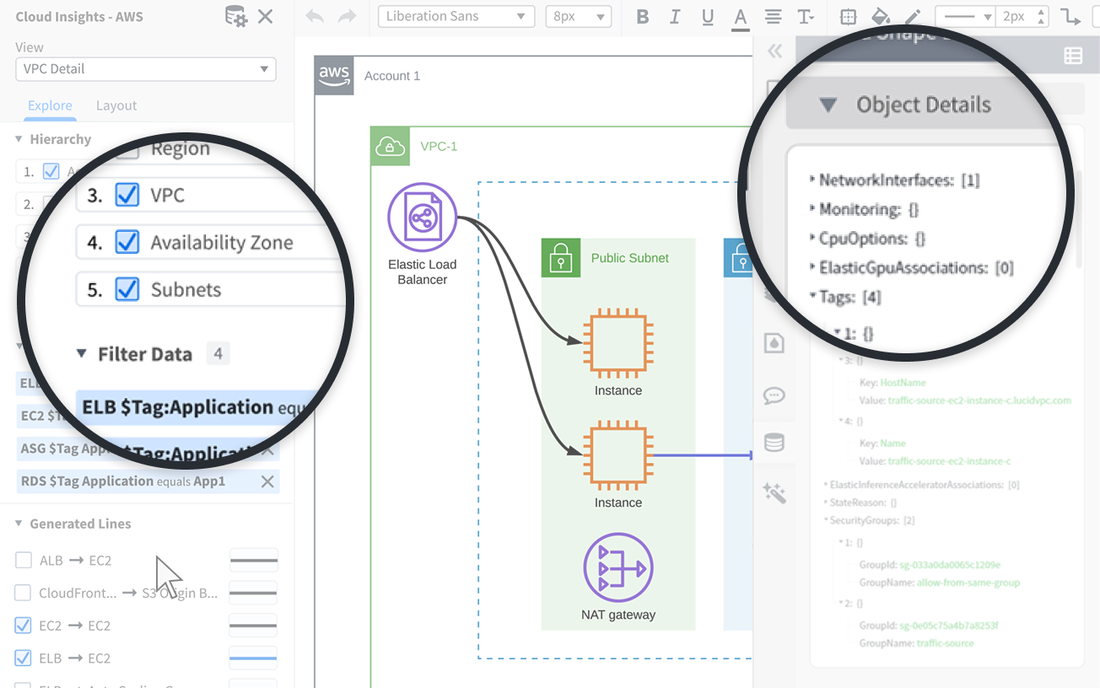
Task: Enable the ALB → EC2 generated line checkbox
Action: pyautogui.click(x=23, y=560)
